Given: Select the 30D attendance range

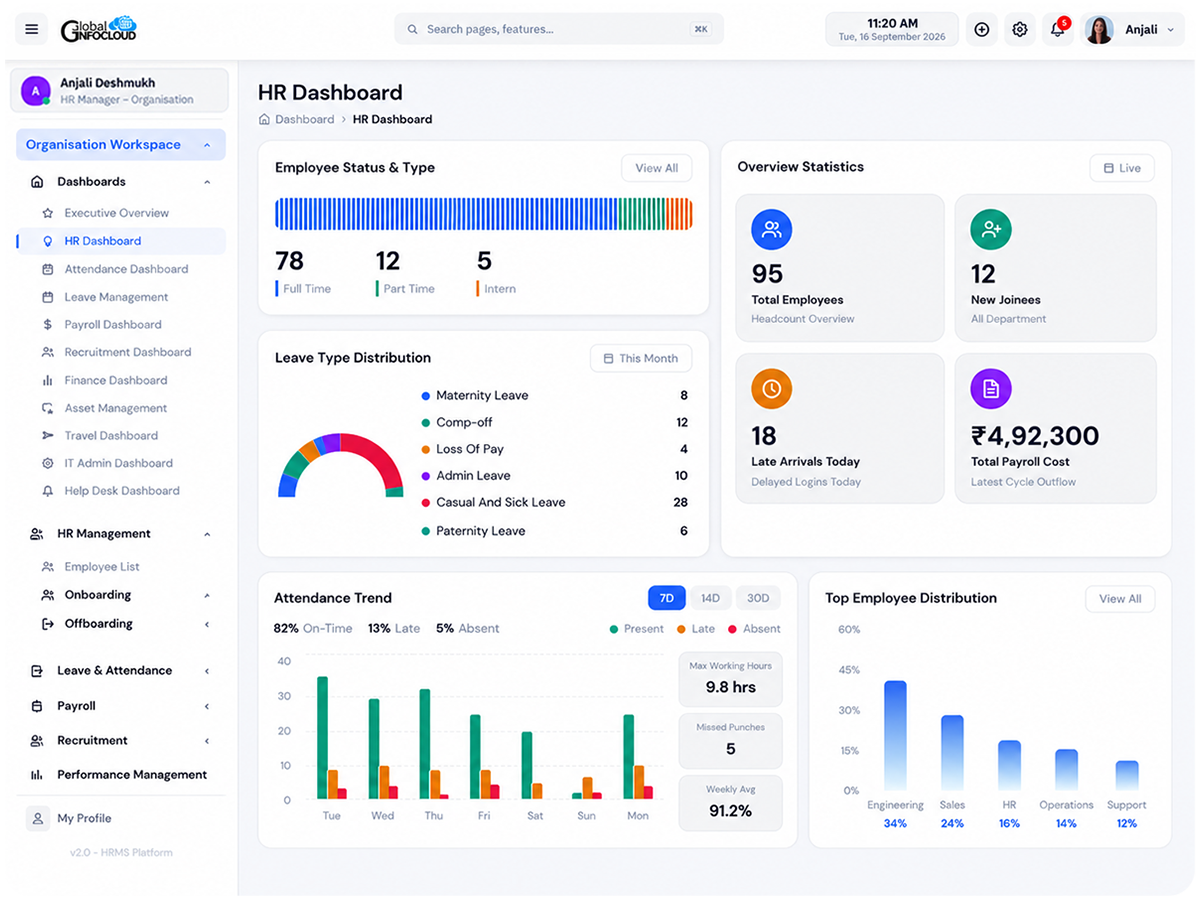Looking at the screenshot, I should click(758, 598).
